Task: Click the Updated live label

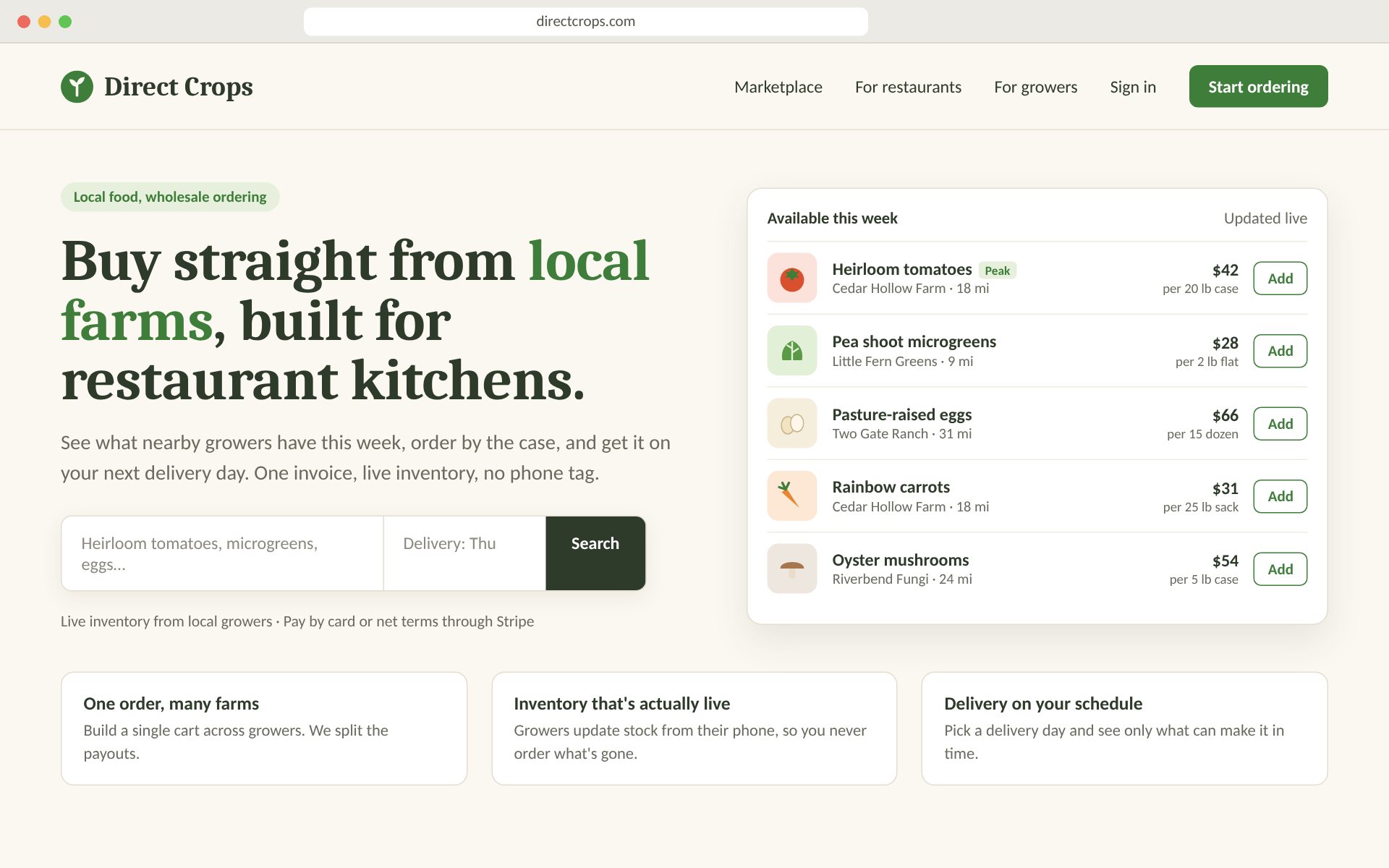Action: (1265, 218)
